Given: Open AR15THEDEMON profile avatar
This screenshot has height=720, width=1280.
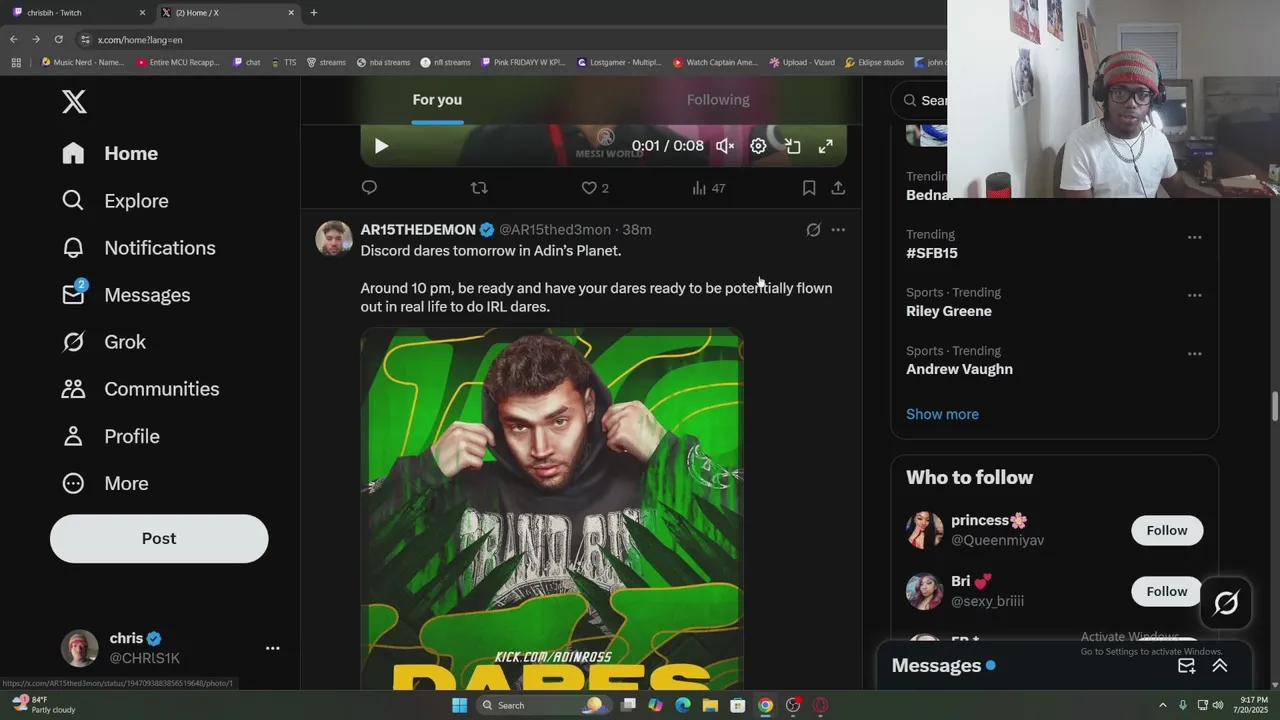Looking at the screenshot, I should click(x=334, y=239).
